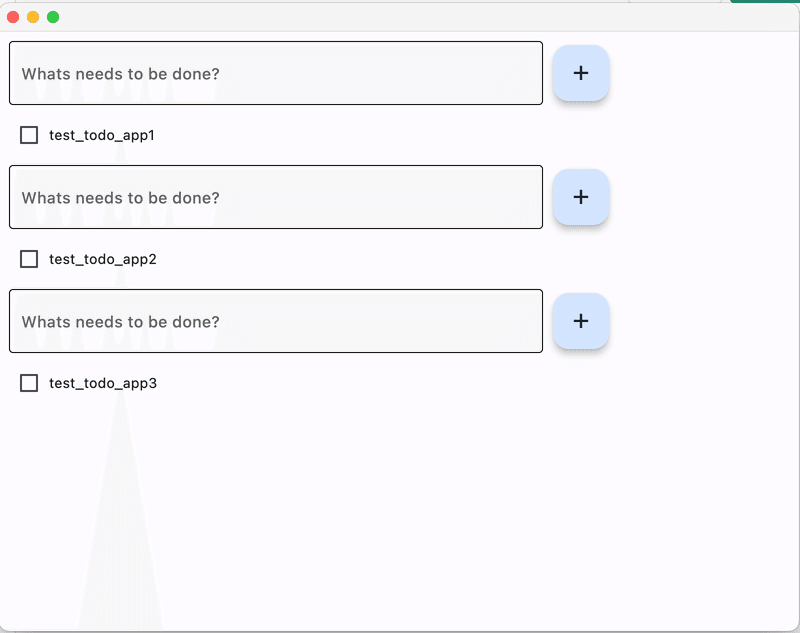The height and width of the screenshot is (633, 800).
Task: Maximize the window using the green button
Action: 53,17
